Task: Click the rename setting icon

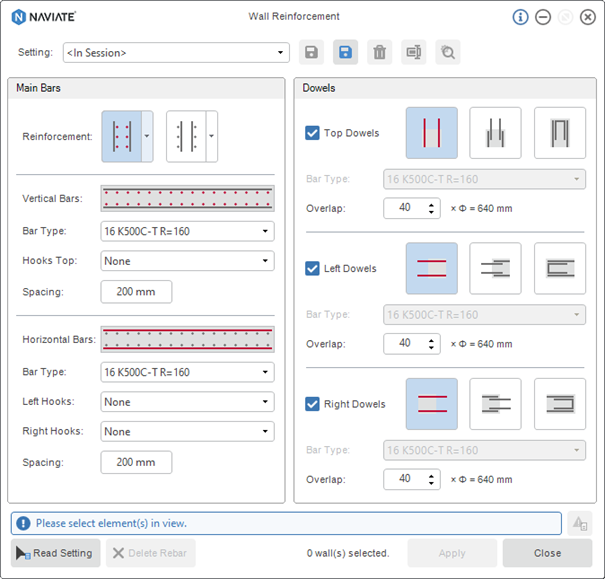Action: point(413,52)
